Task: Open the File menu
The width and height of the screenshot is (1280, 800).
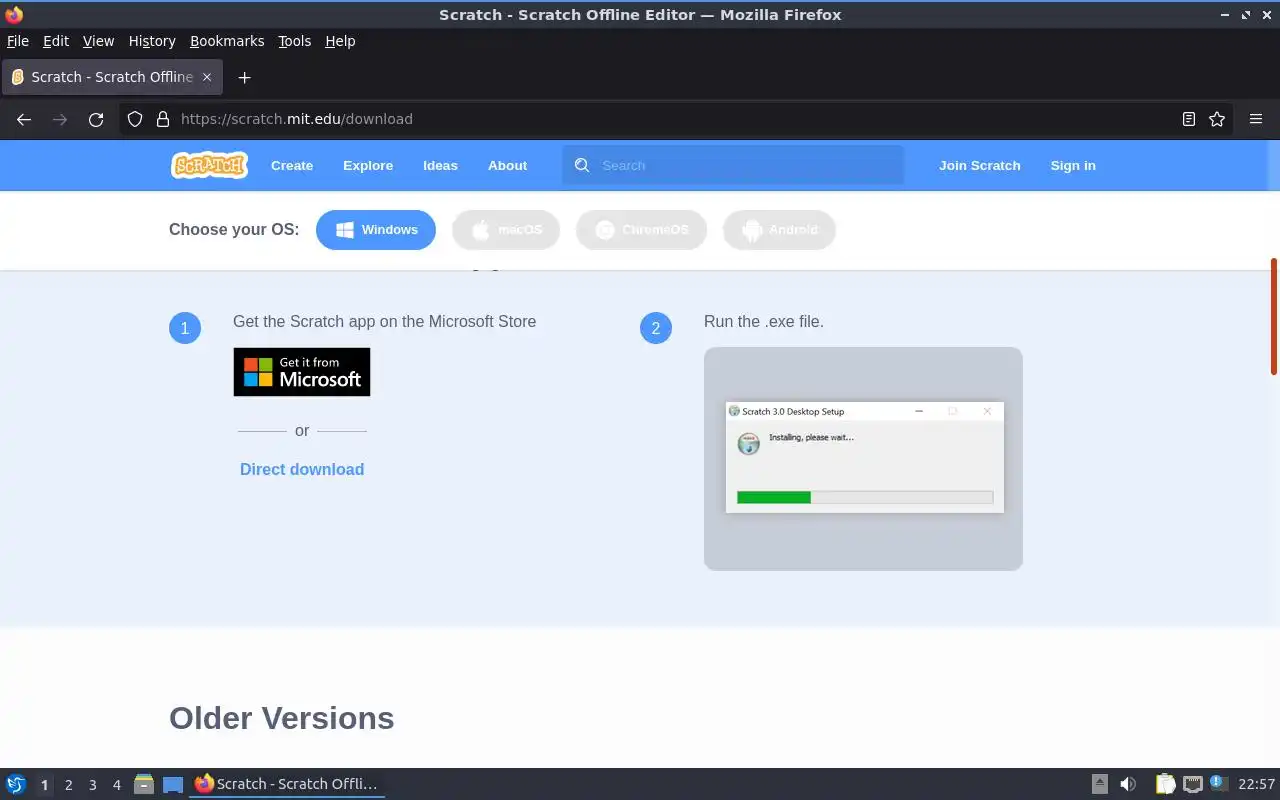Action: pos(18,41)
